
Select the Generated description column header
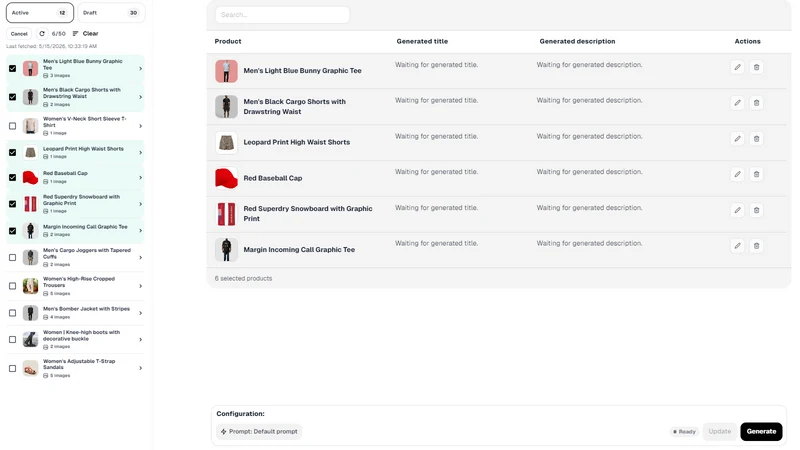tap(577, 41)
